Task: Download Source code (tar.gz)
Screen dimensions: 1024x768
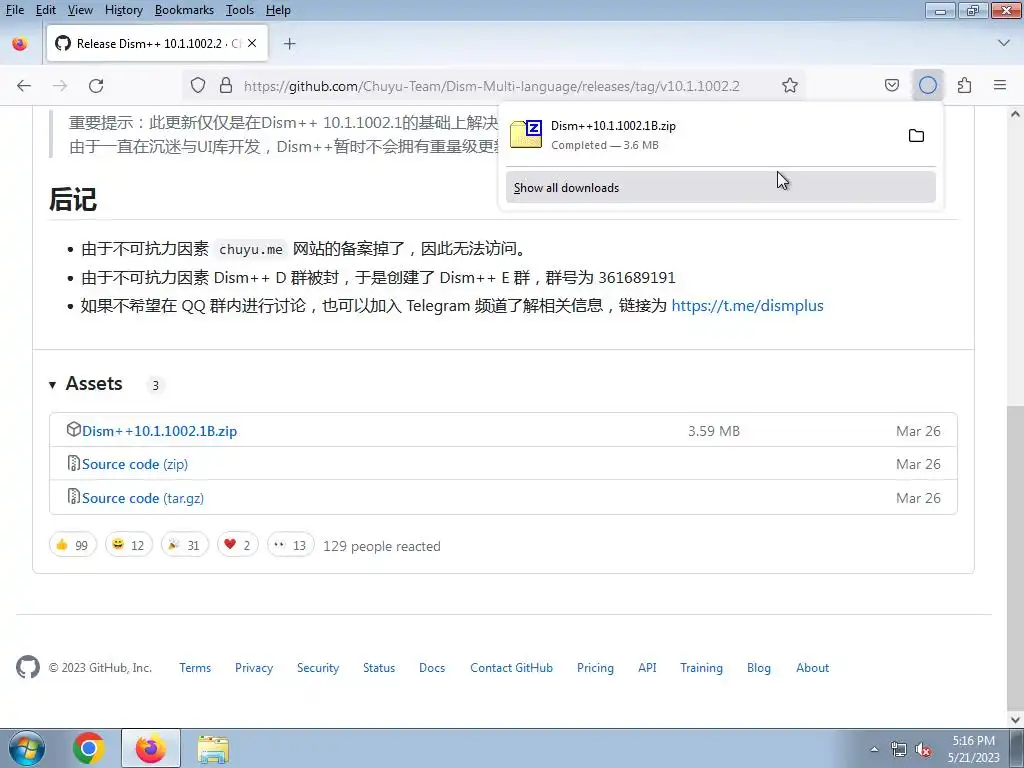Action: [x=143, y=498]
